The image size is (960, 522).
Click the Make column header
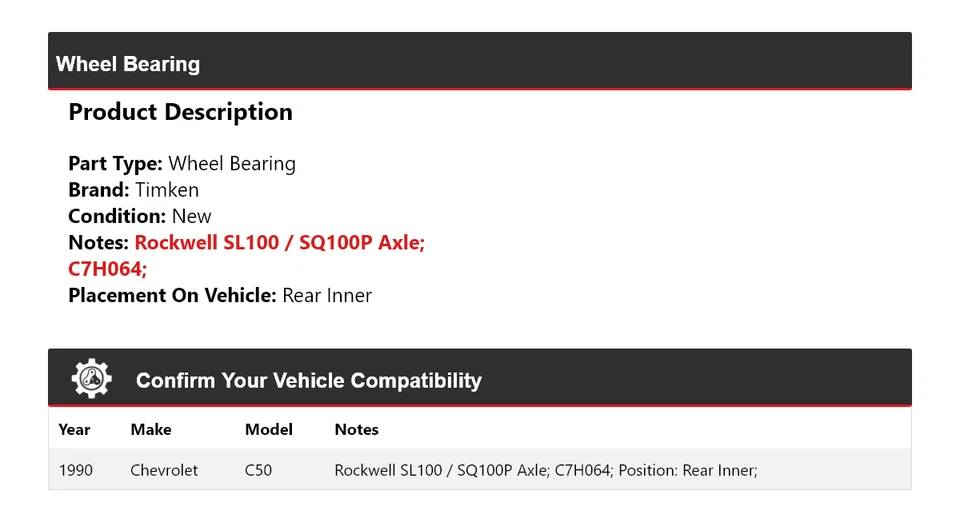151,429
